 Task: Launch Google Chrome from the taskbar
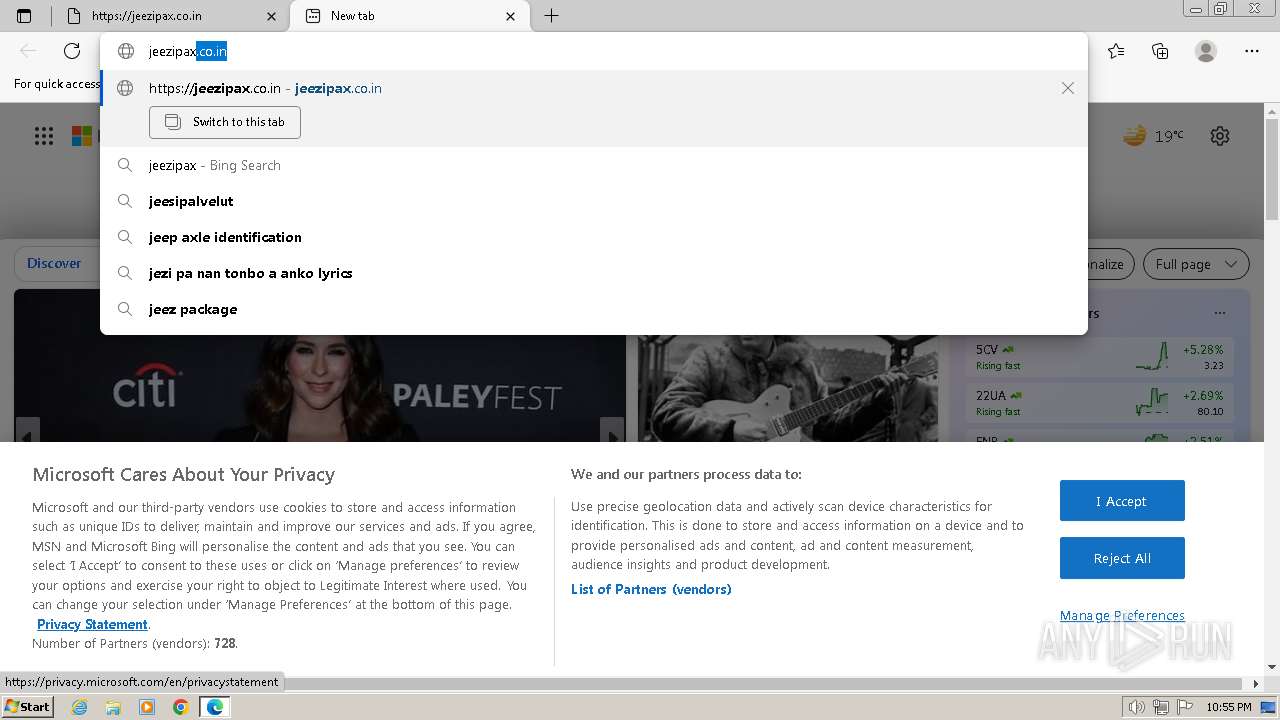pyautogui.click(x=181, y=707)
